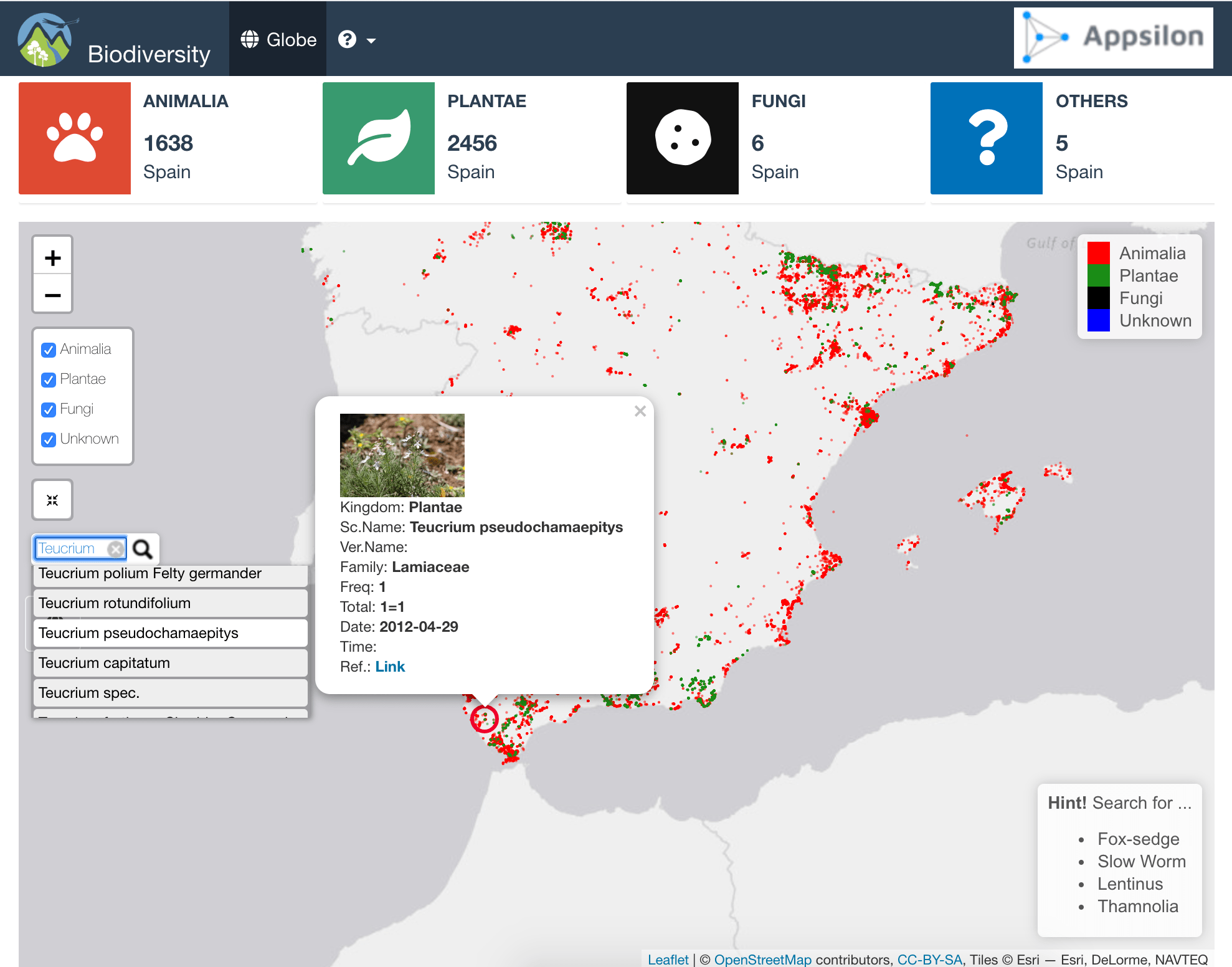The image size is (1232, 967).
Task: Open the Ref. Link in popup
Action: point(390,667)
